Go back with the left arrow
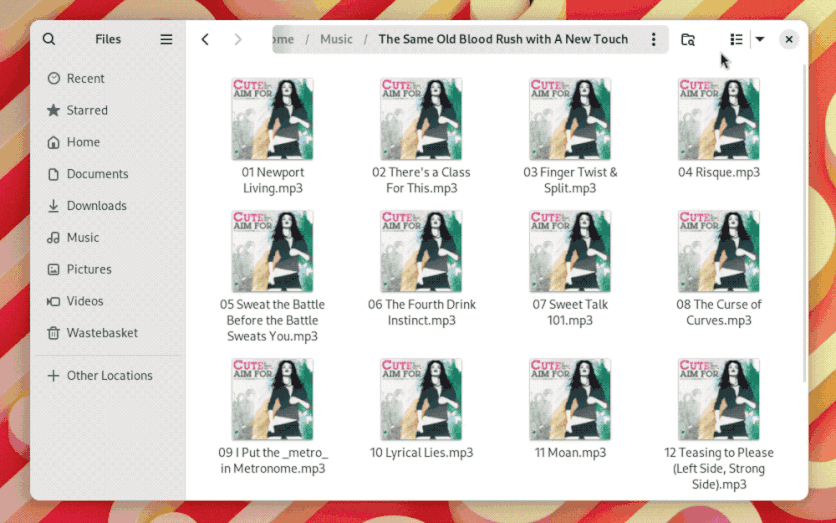The height and width of the screenshot is (523, 836). [205, 39]
